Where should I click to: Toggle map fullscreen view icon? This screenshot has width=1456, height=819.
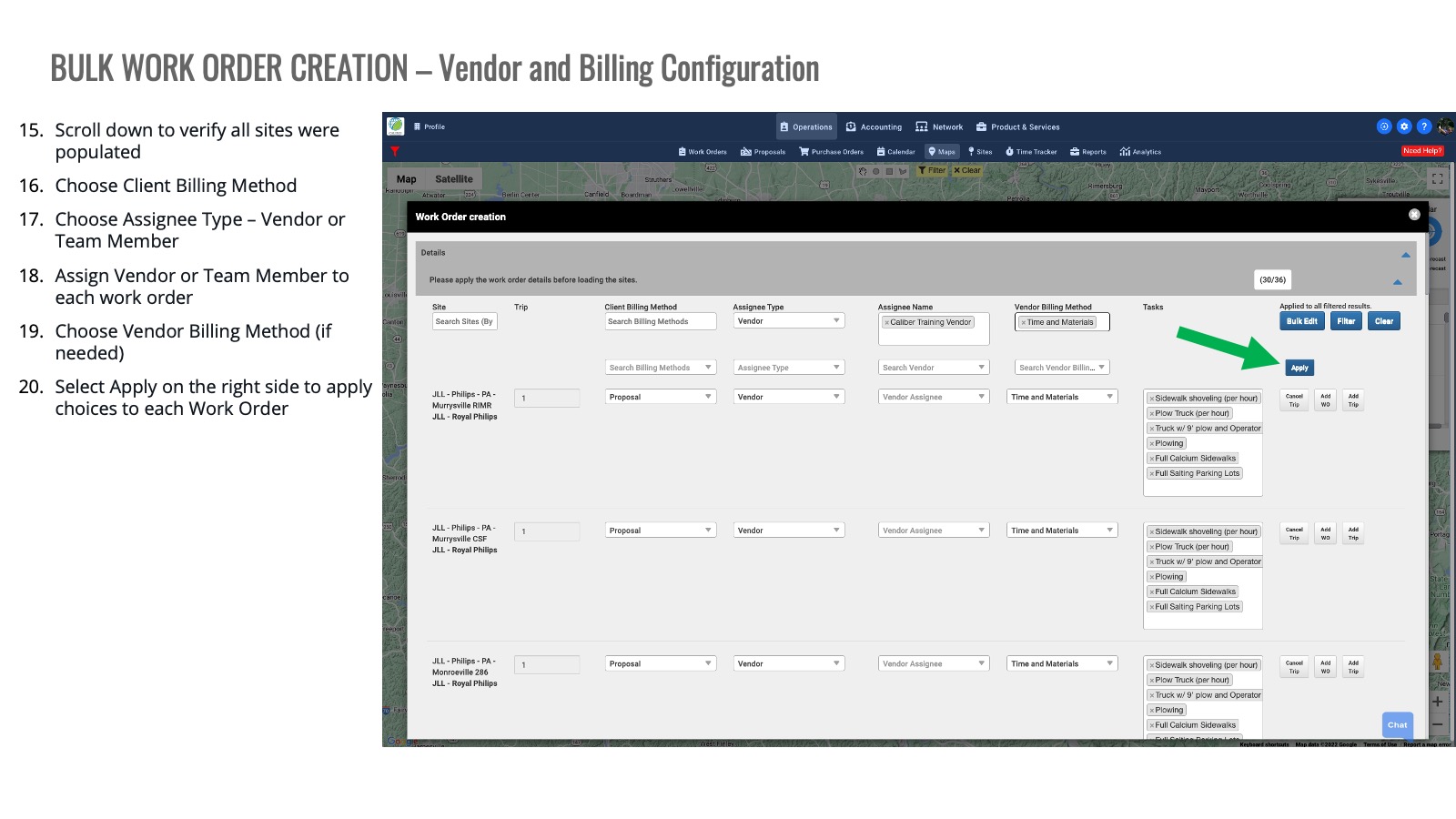(1437, 179)
